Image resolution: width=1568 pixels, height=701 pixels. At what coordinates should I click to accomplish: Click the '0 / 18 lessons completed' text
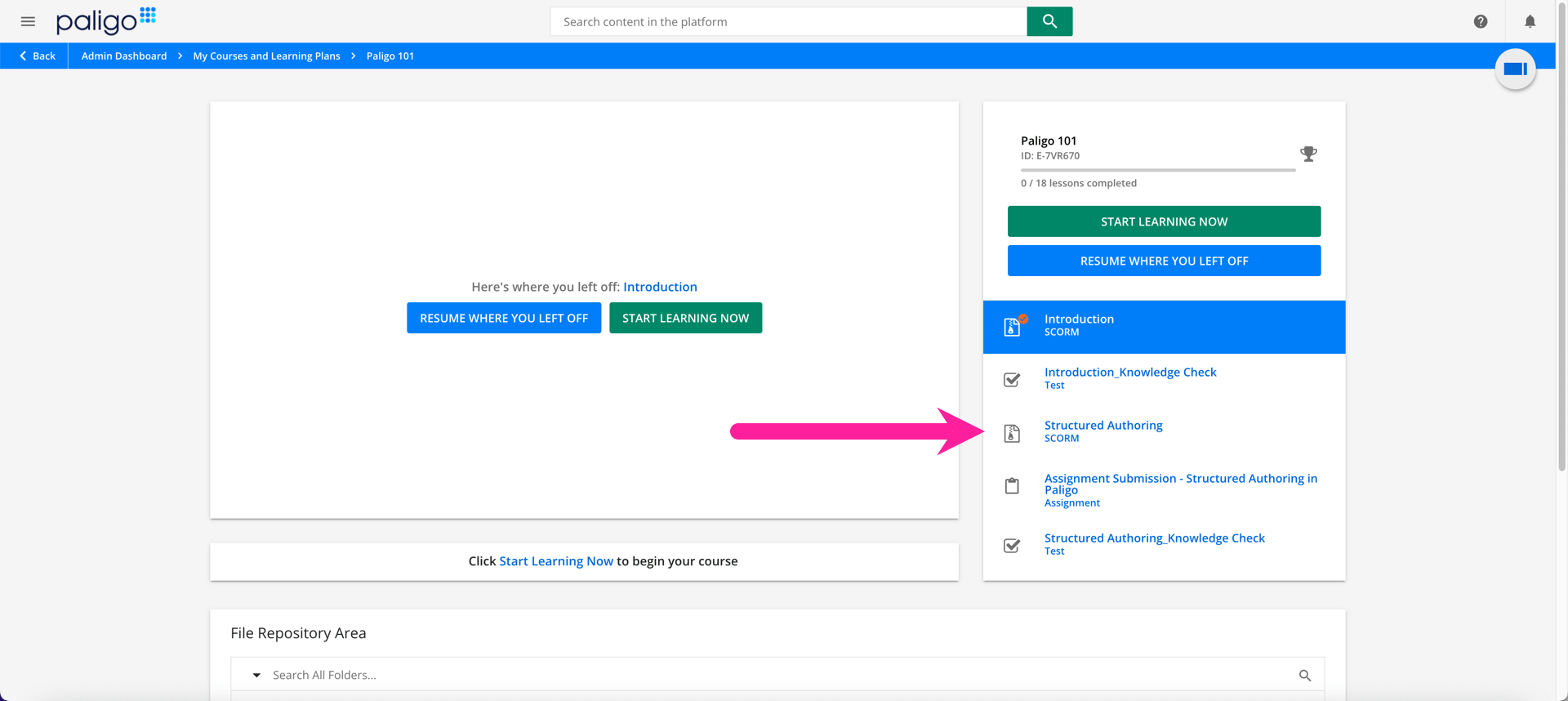point(1078,183)
